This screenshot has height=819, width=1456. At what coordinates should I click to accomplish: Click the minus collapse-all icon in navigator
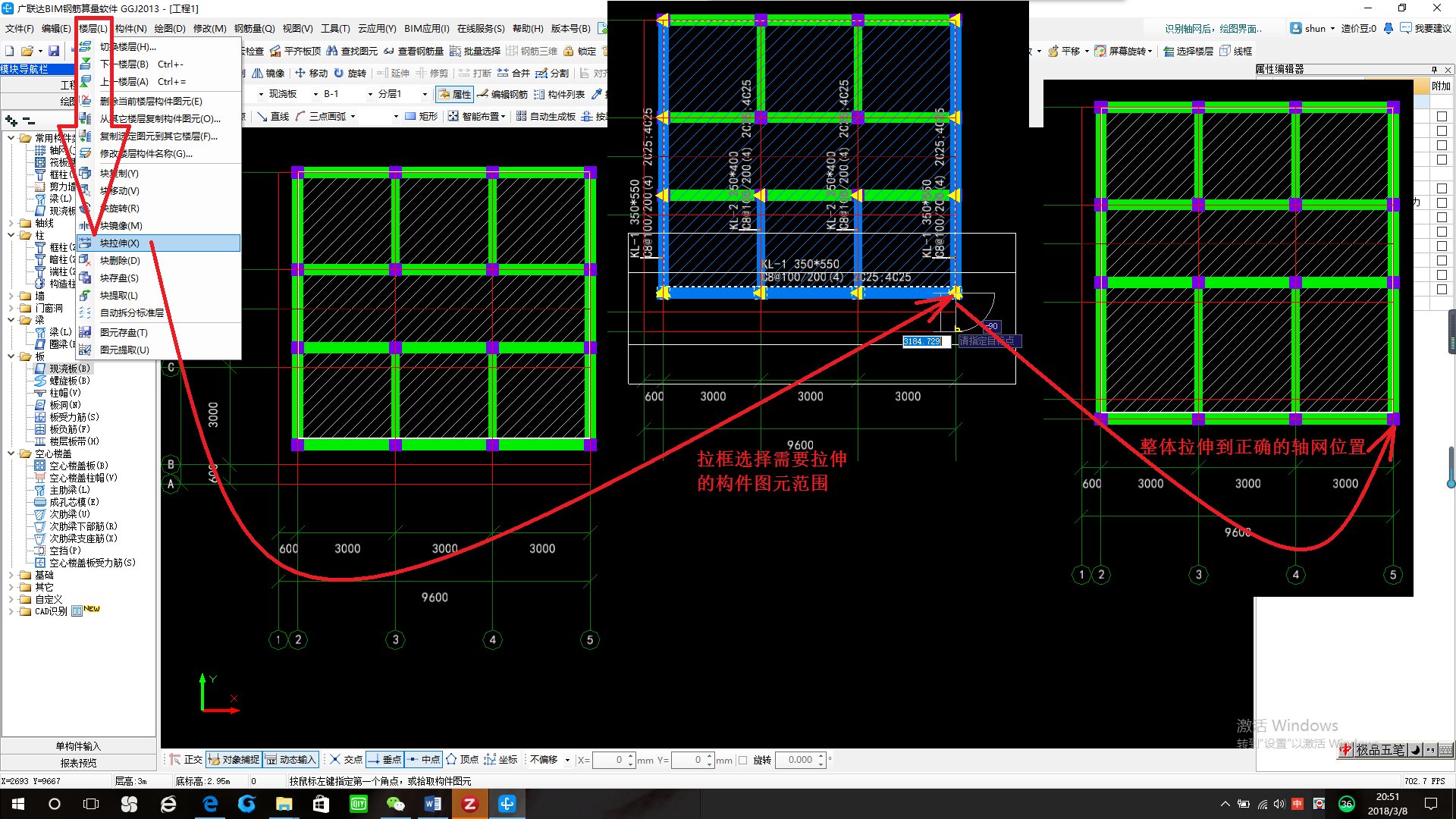(29, 121)
